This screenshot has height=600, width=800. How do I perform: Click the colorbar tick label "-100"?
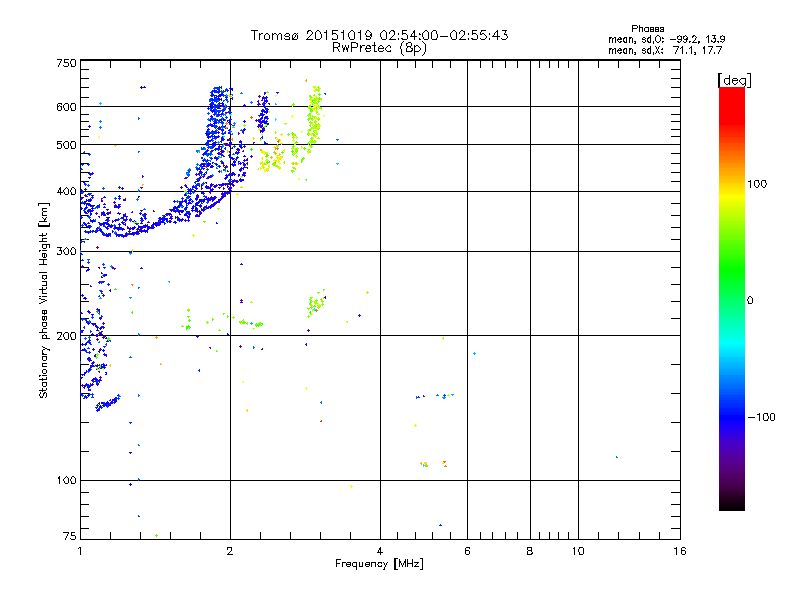point(761,417)
